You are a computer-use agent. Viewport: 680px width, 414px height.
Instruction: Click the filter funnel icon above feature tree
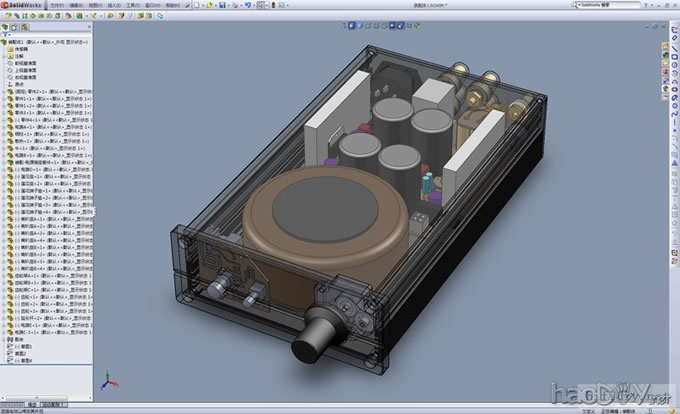7,33
